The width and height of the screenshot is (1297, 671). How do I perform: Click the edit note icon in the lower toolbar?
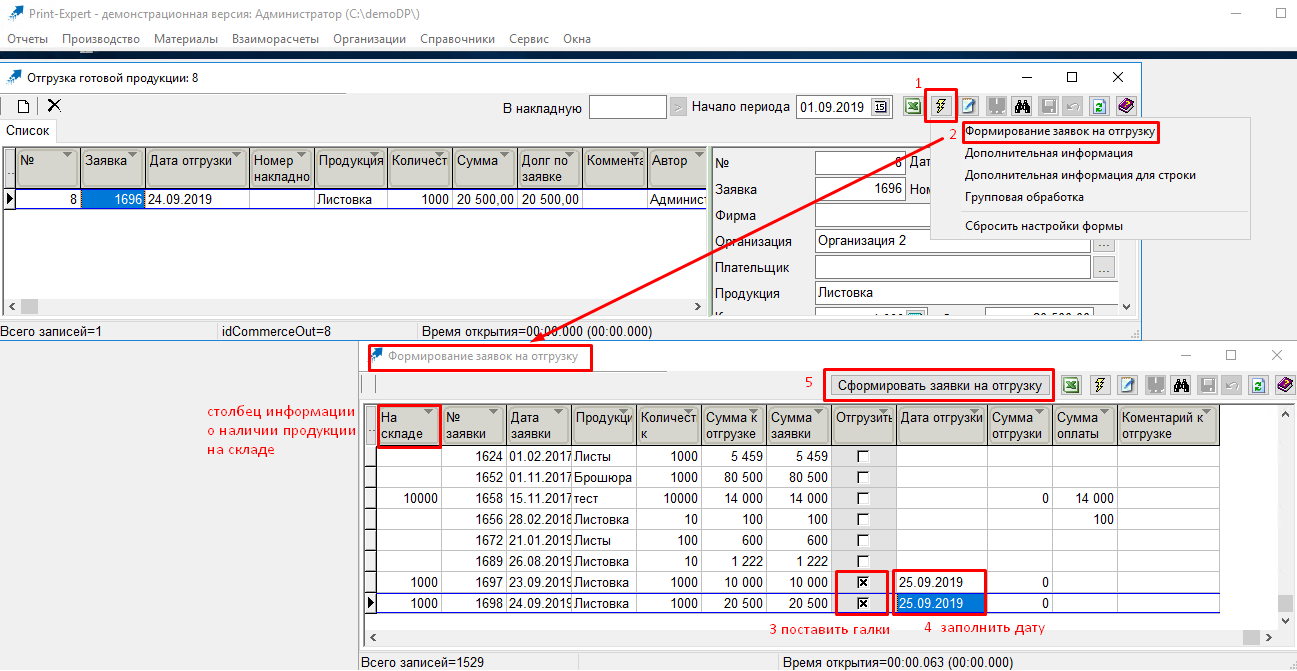click(1128, 385)
